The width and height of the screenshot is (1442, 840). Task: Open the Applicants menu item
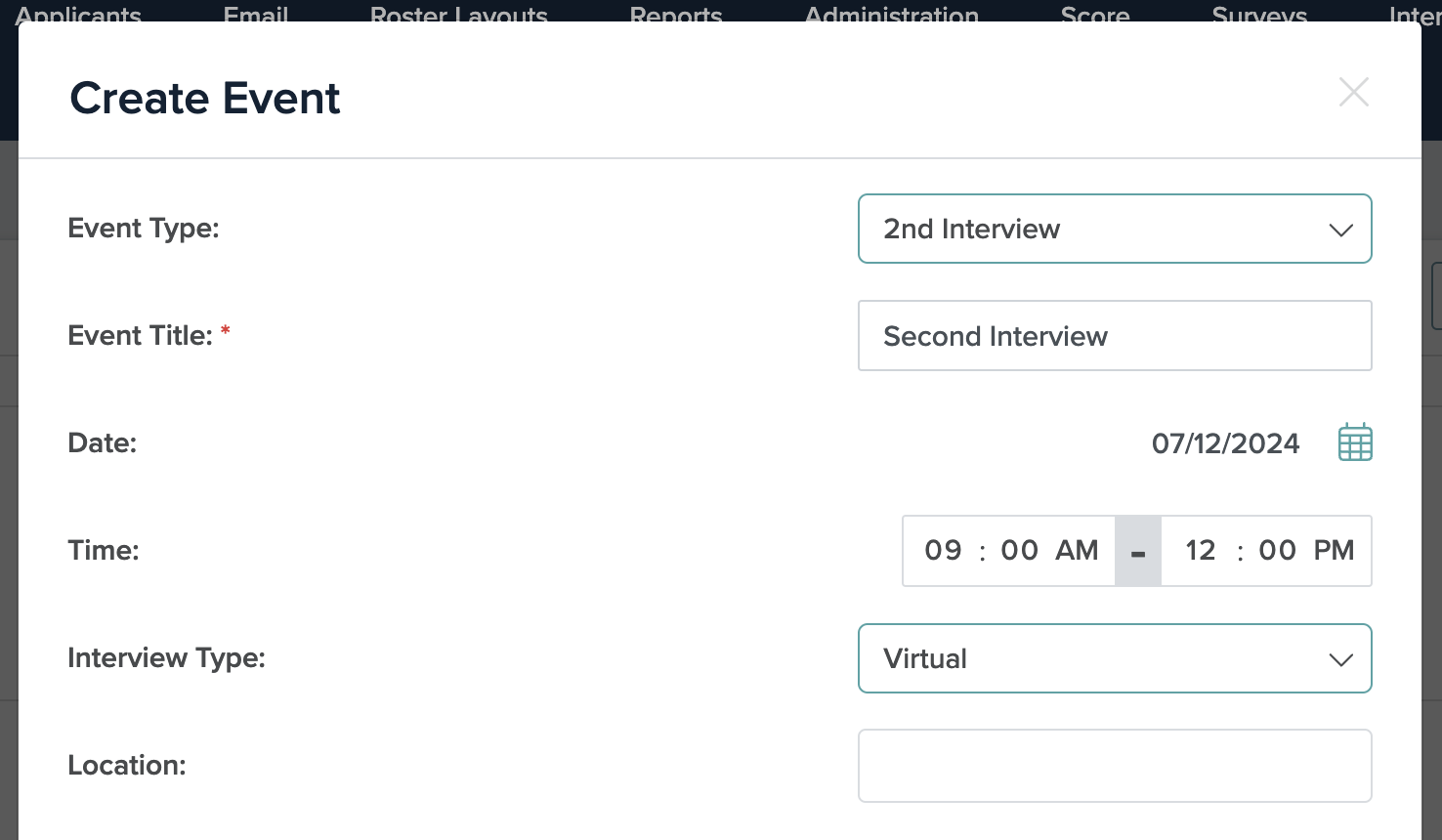(78, 14)
